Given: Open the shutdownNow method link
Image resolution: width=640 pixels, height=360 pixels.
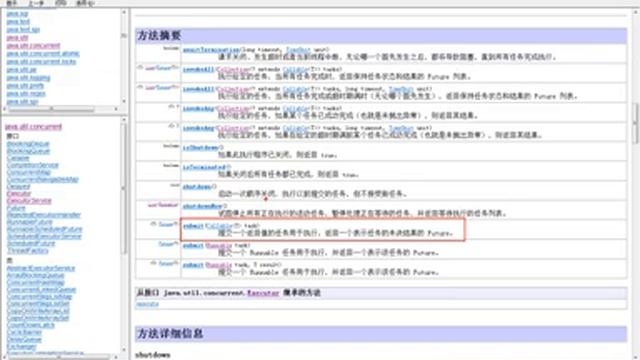Looking at the screenshot, I should [x=202, y=206].
